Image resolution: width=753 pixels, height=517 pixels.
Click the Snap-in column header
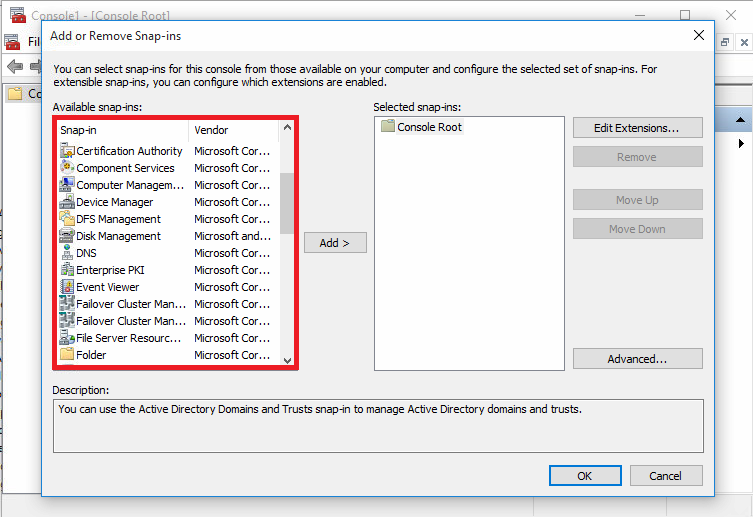pyautogui.click(x=123, y=130)
